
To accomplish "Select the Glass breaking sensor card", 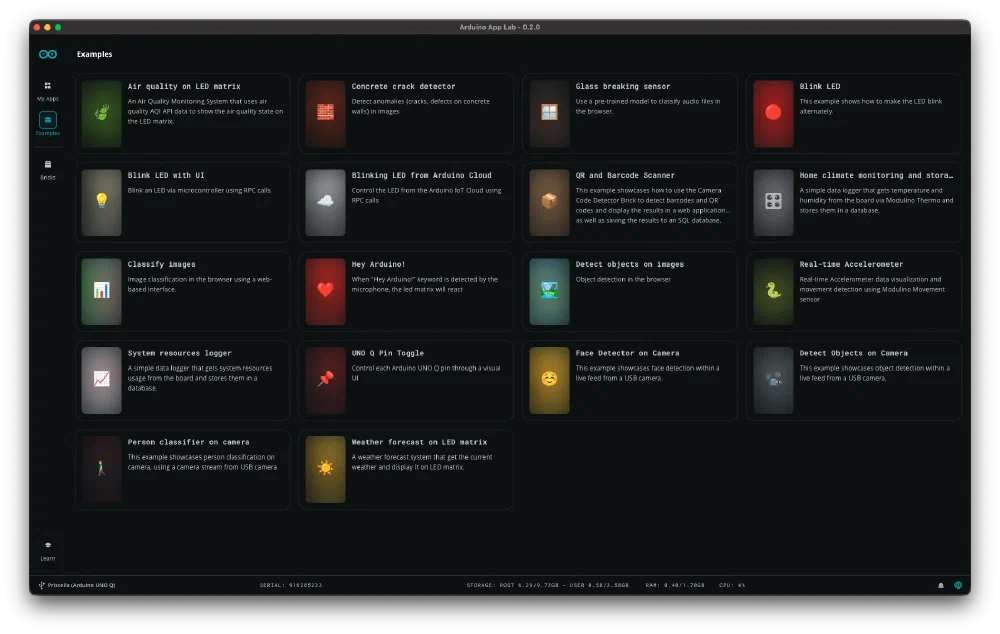I will pyautogui.click(x=630, y=114).
